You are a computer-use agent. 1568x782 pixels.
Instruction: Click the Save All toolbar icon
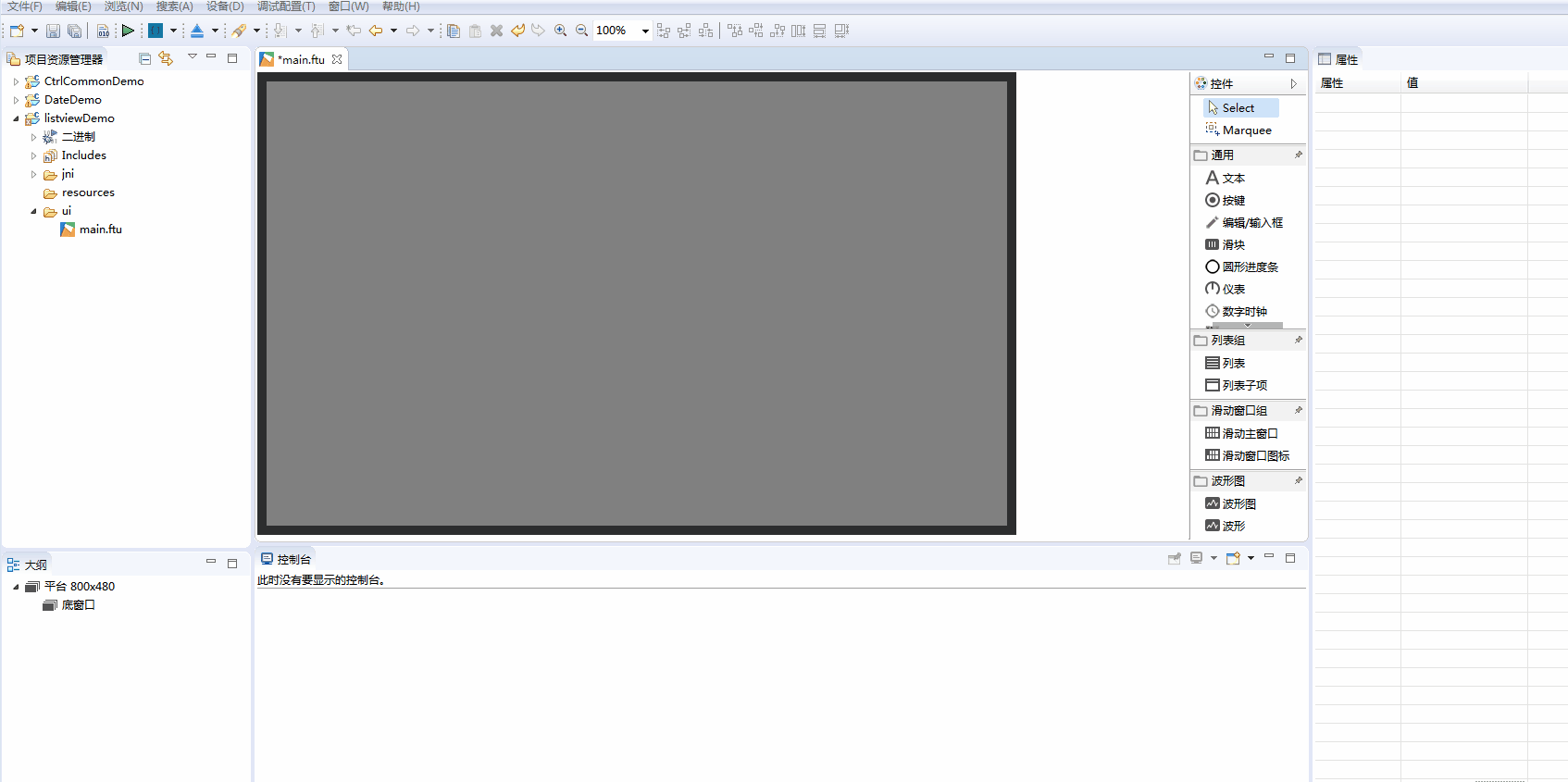pyautogui.click(x=74, y=31)
